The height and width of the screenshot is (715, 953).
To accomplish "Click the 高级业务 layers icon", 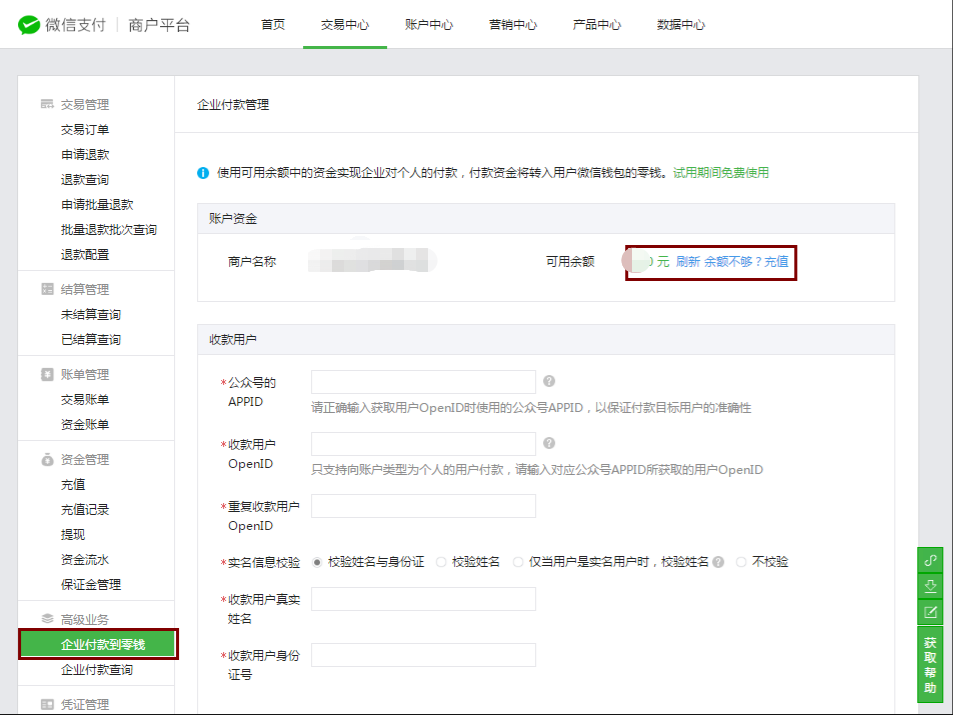I will click(x=47, y=619).
